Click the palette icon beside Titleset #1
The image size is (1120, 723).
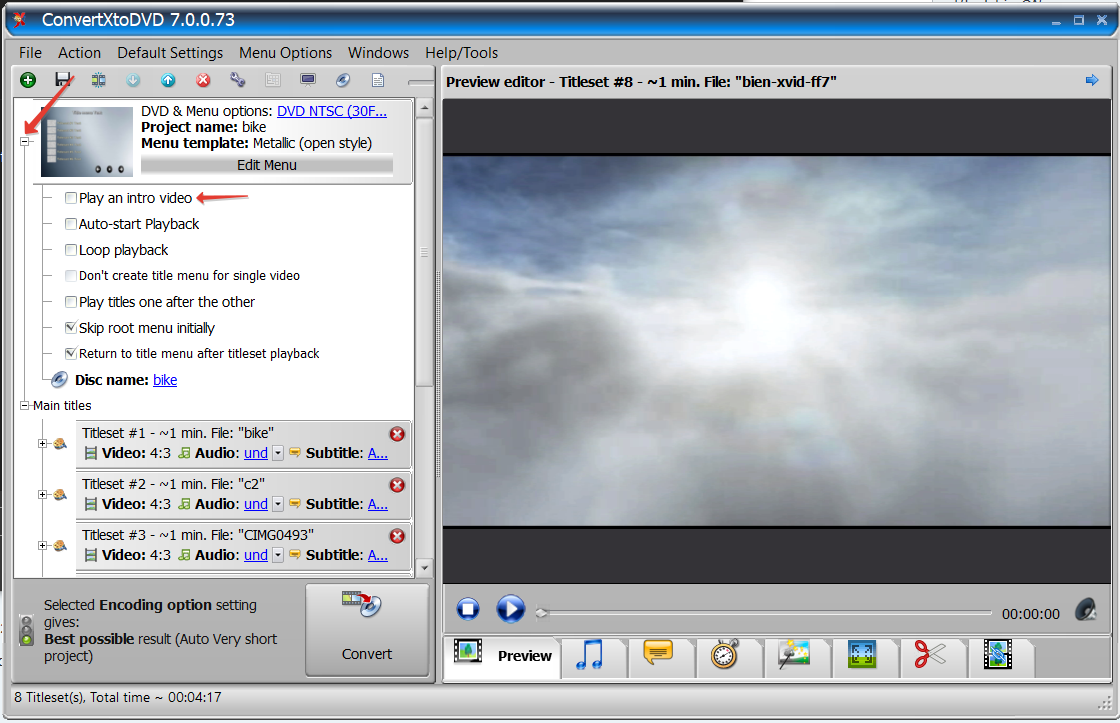pyautogui.click(x=60, y=444)
